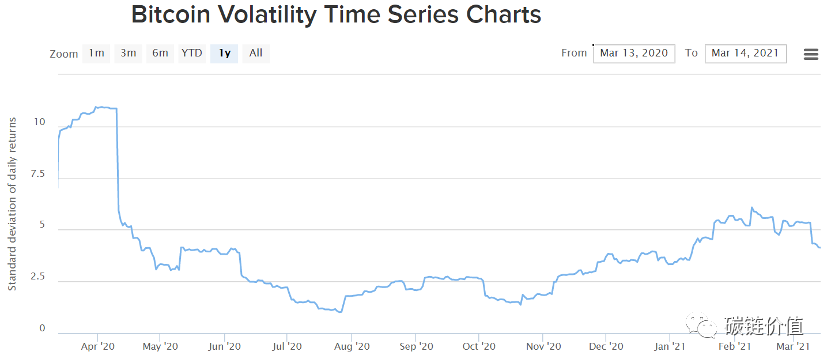This screenshot has height=362, width=830.
Task: Click the line's lowest point near Aug '20
Action: [x=340, y=312]
